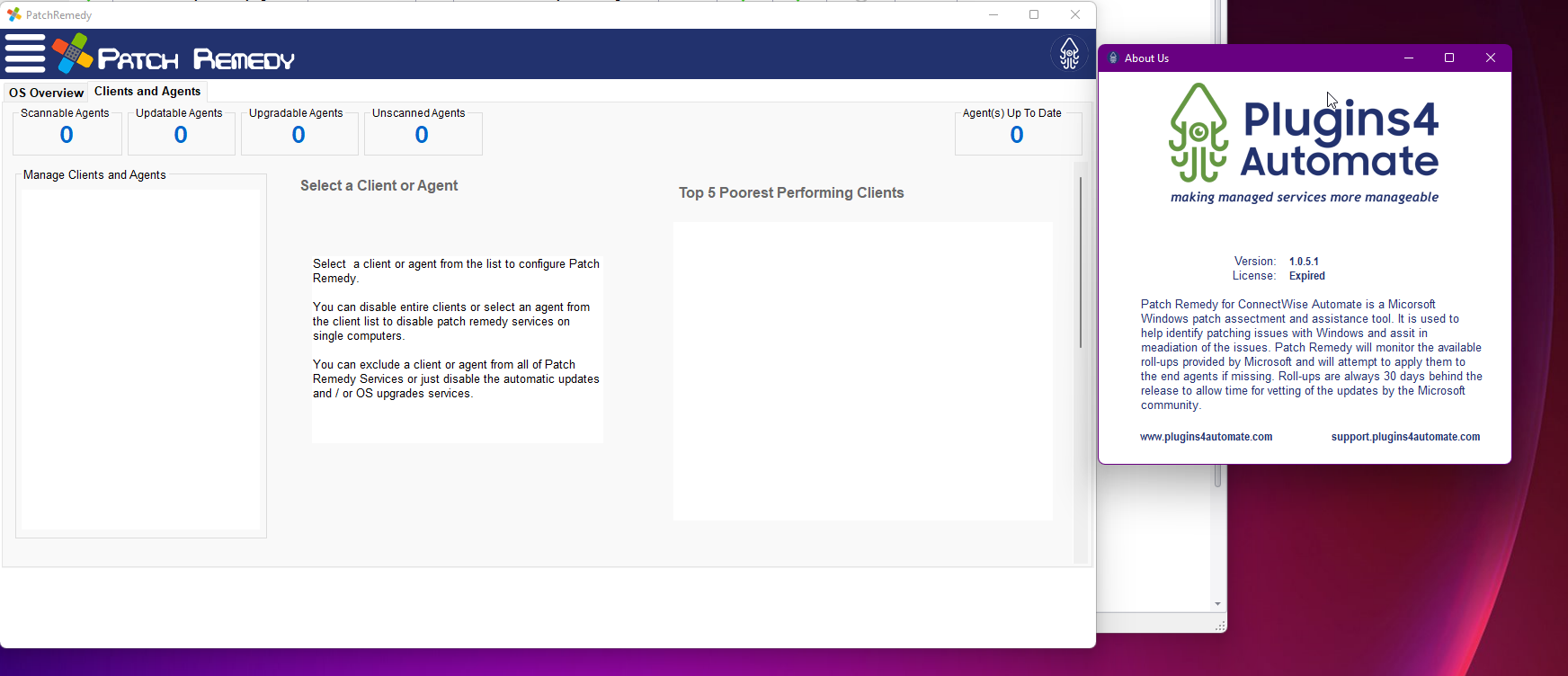Switch to the OS Overview tab

(46, 93)
